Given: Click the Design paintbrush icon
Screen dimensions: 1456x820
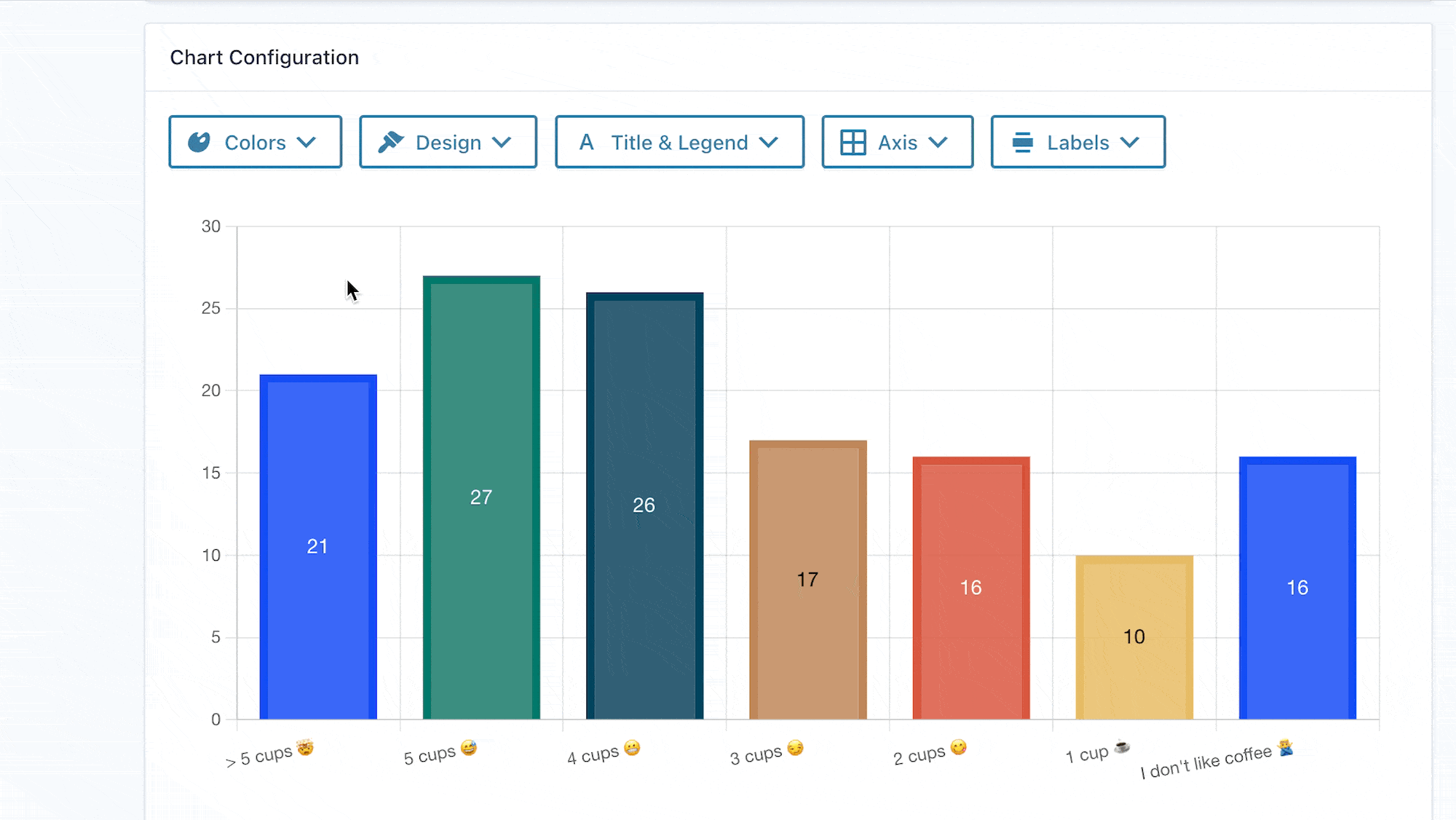Looking at the screenshot, I should click(x=391, y=142).
